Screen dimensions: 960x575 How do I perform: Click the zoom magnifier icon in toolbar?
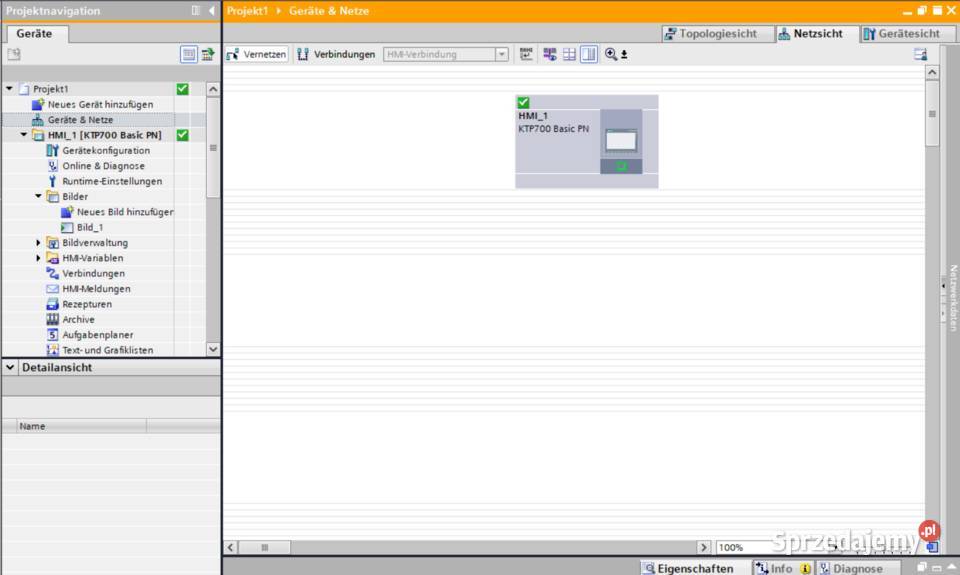coord(611,55)
